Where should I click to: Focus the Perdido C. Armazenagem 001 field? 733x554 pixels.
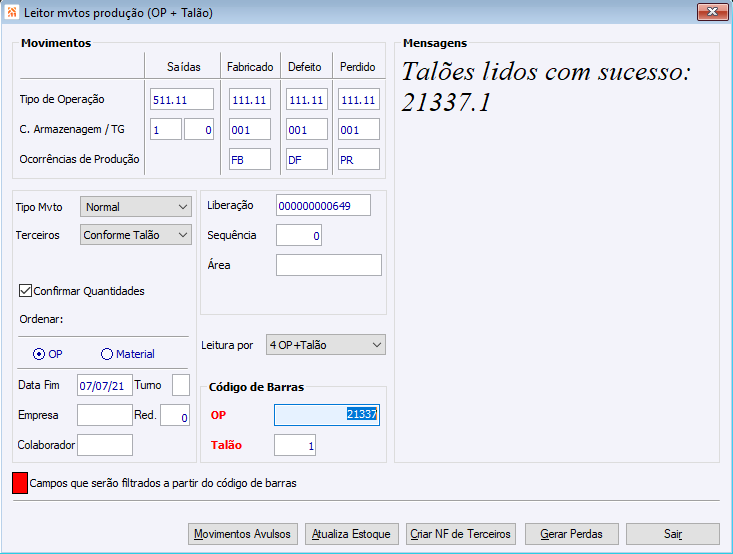[x=359, y=129]
